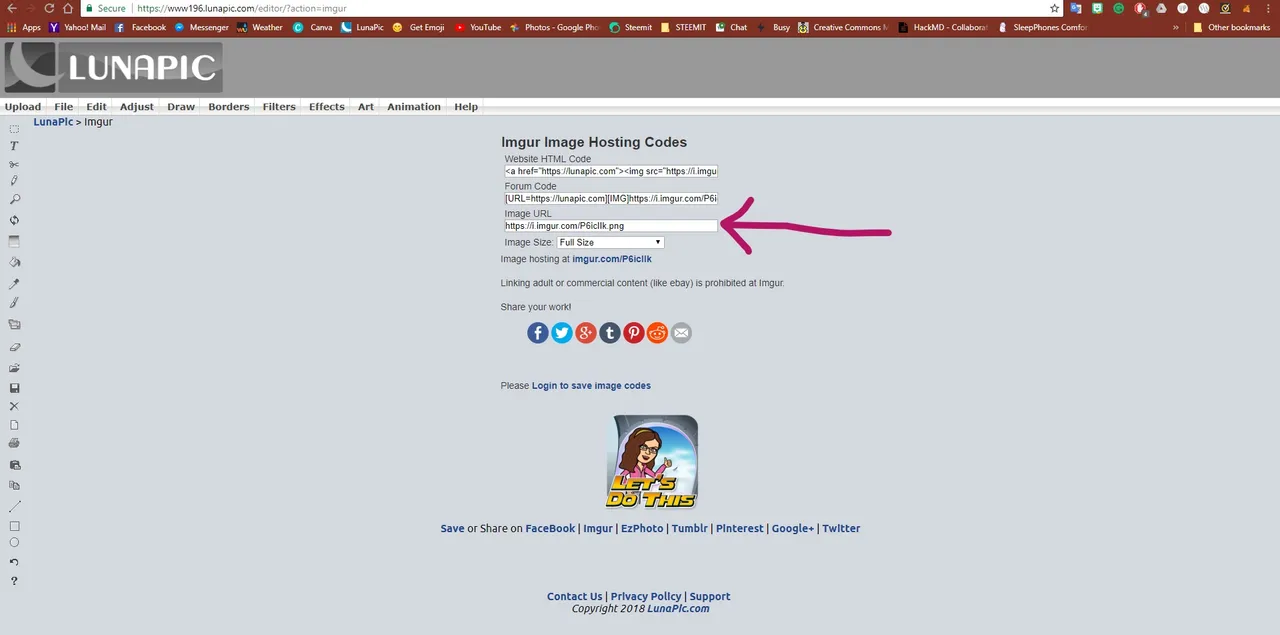
Task: Open the Support footer link
Action: pos(710,596)
